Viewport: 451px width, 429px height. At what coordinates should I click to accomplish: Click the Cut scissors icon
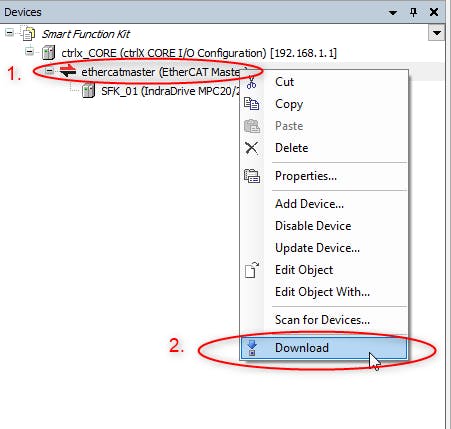pyautogui.click(x=251, y=82)
